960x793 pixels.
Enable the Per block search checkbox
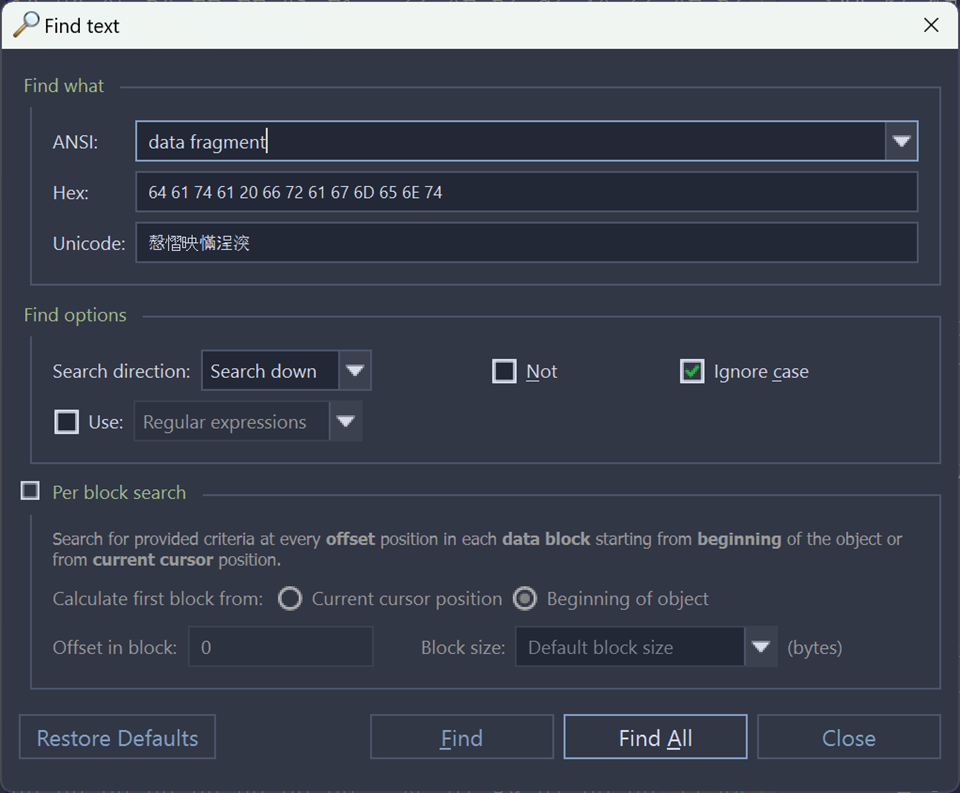(x=31, y=491)
